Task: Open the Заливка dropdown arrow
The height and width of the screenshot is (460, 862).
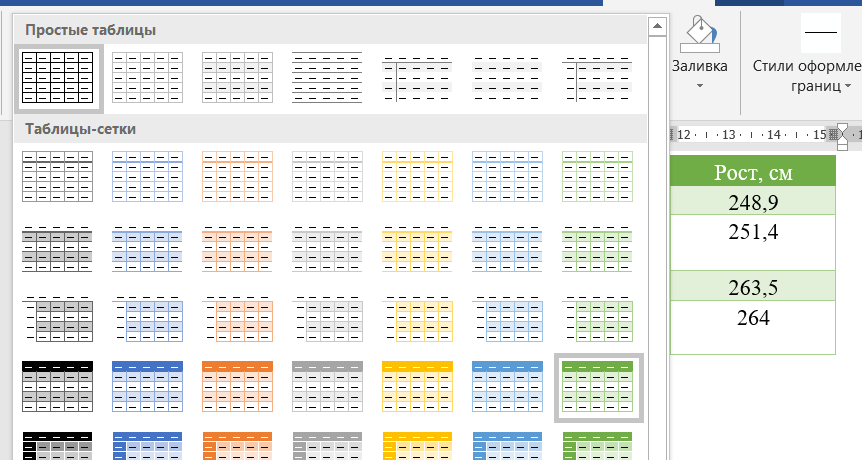Action: point(700,86)
